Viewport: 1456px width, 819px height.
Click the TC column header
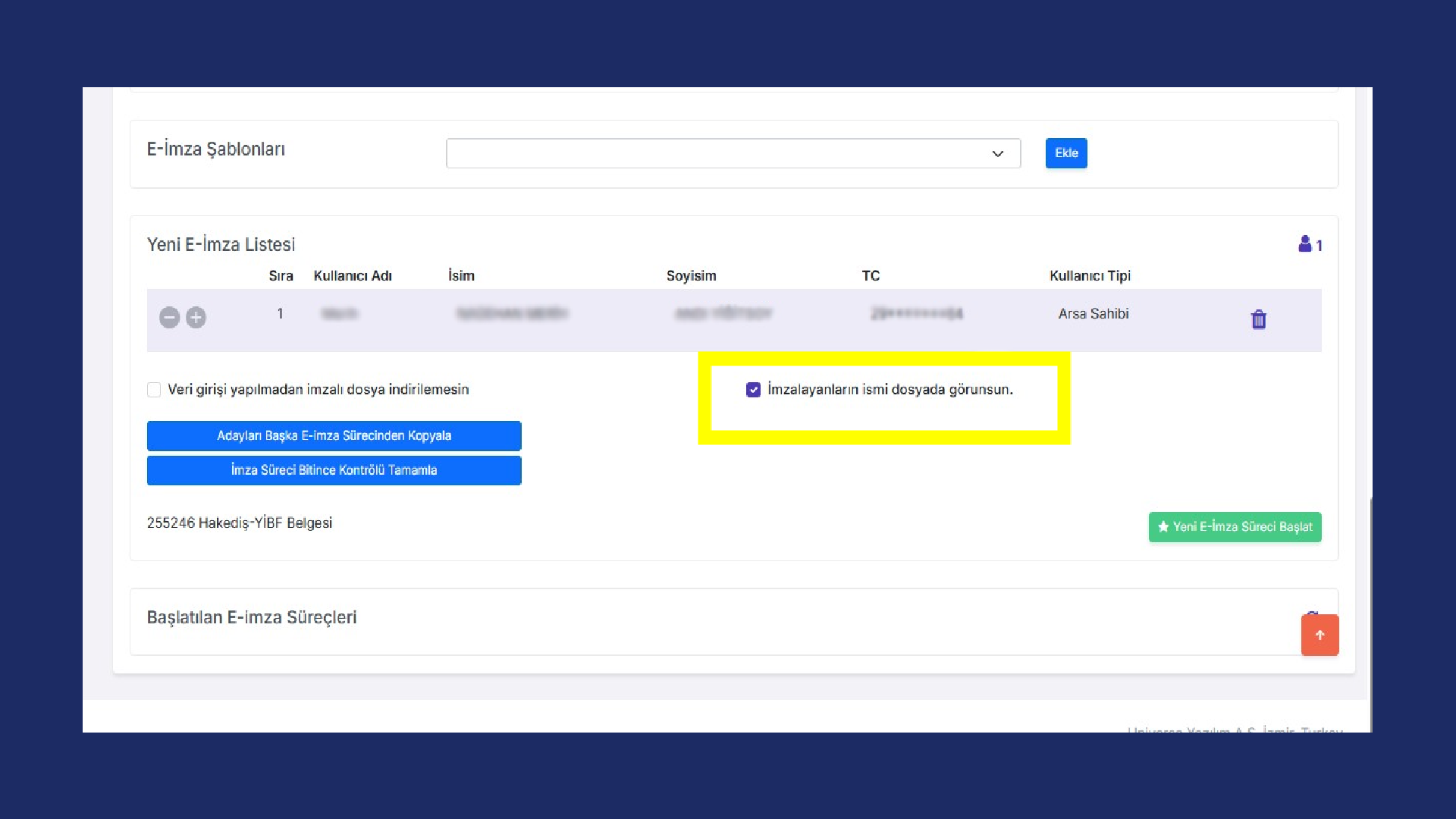(871, 276)
